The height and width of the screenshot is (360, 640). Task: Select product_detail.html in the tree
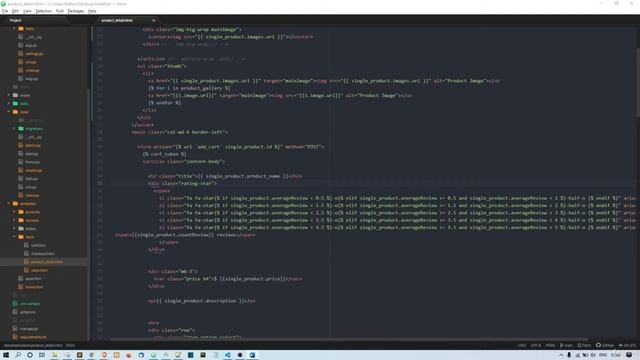point(47,262)
